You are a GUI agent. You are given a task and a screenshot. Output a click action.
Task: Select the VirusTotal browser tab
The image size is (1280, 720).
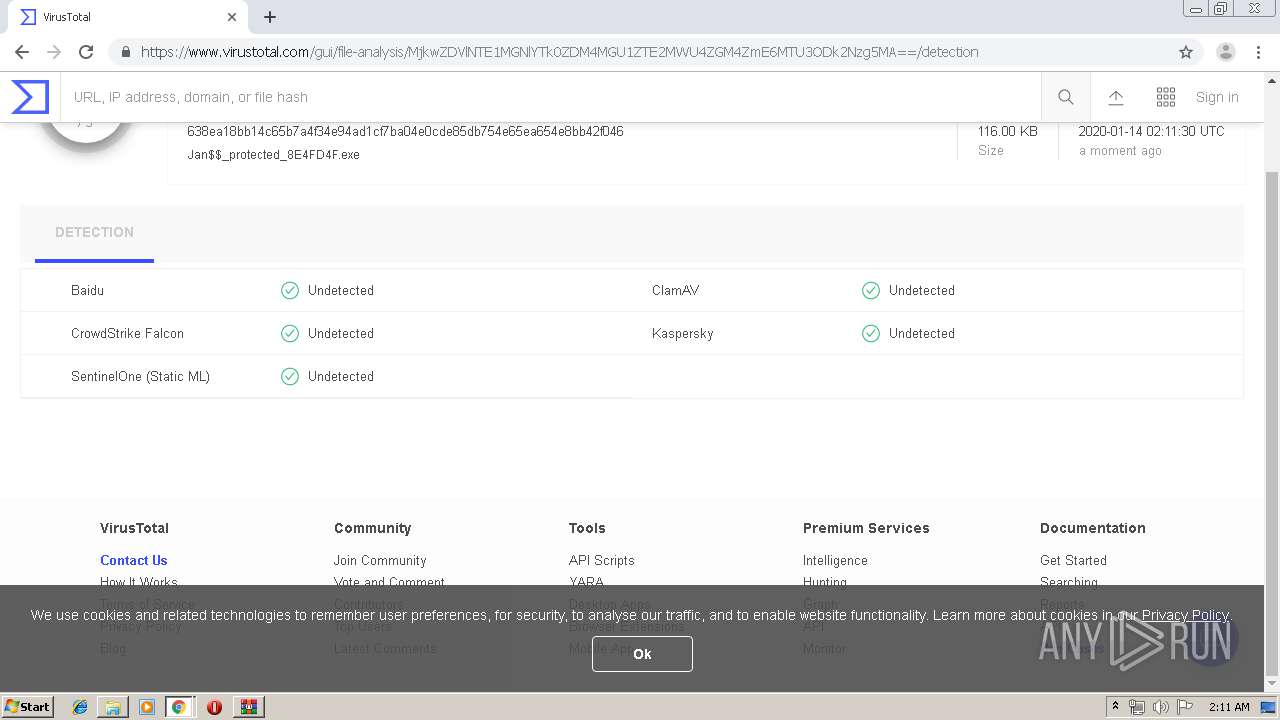click(128, 17)
